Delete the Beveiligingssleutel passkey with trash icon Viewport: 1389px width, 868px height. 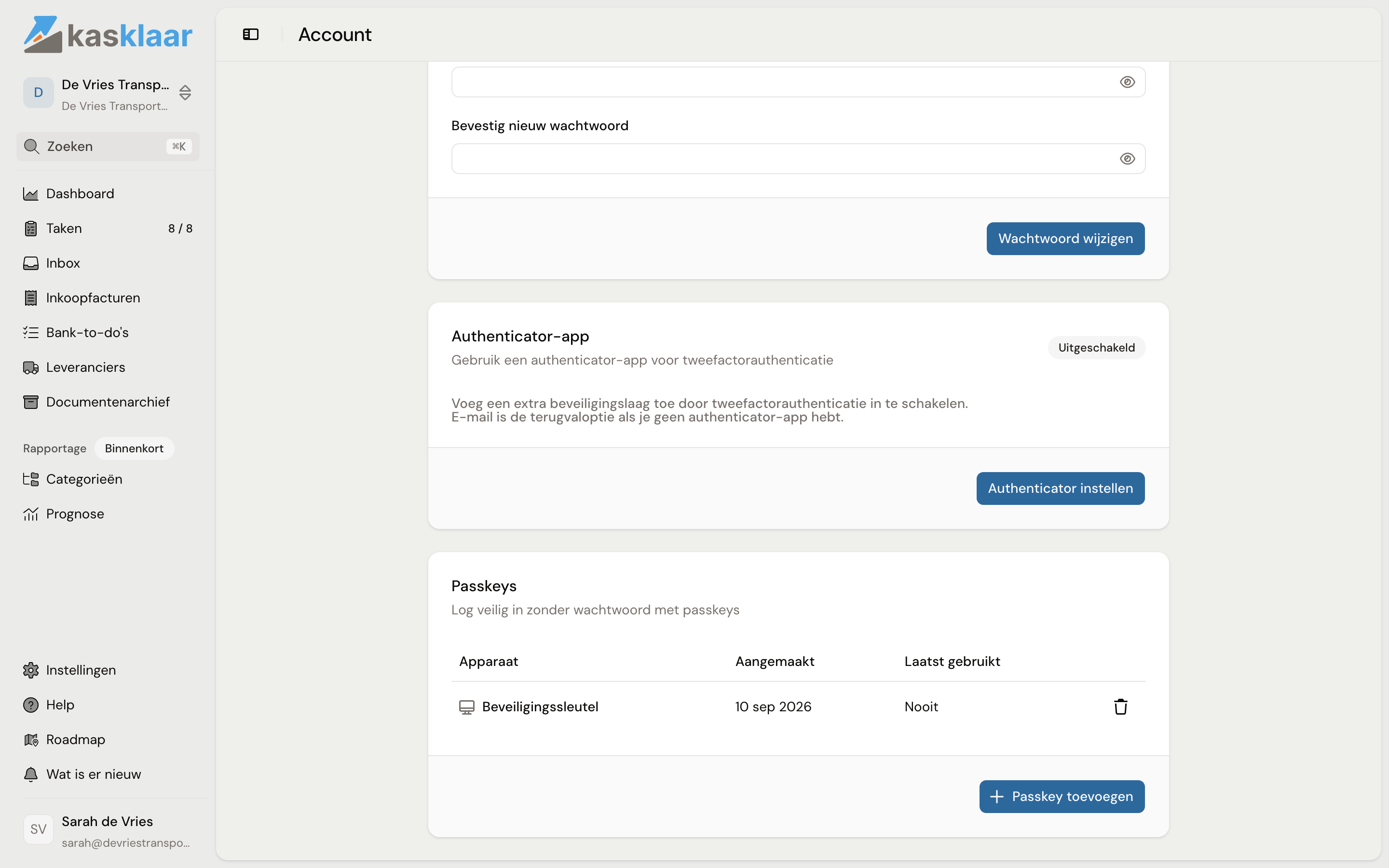click(x=1120, y=706)
